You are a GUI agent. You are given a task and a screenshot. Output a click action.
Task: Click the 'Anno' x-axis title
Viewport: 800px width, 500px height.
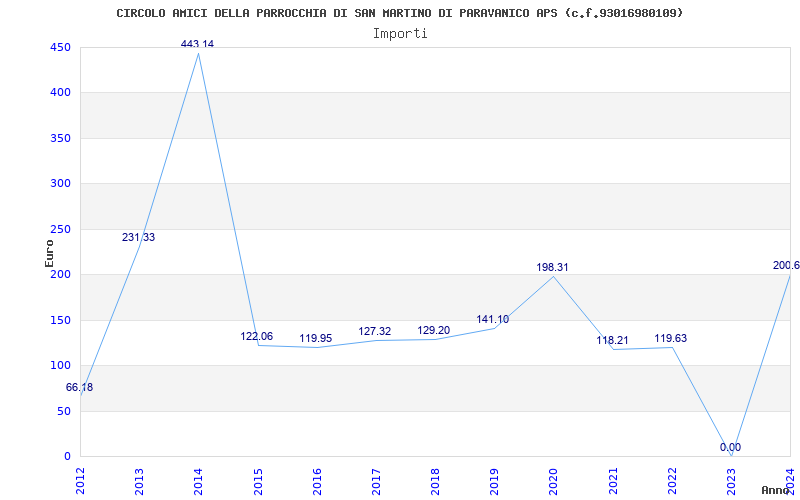click(775, 490)
